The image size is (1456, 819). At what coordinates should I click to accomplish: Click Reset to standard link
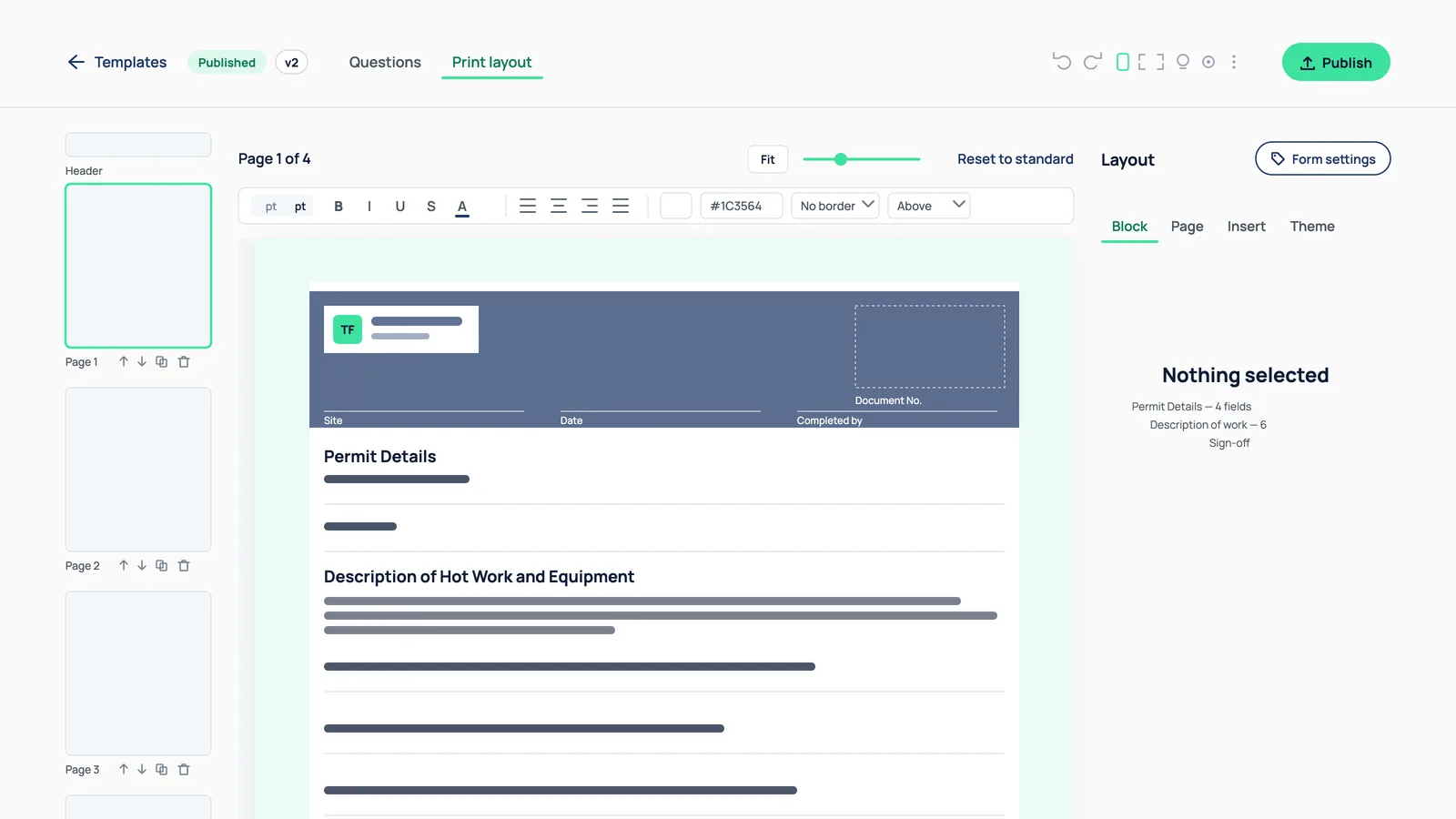pos(1016,159)
